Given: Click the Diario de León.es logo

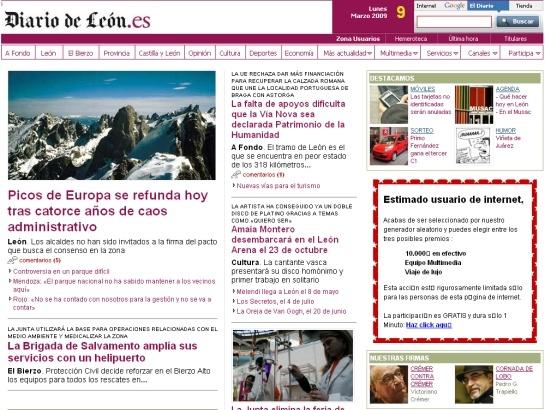Looking at the screenshot, I should (77, 20).
